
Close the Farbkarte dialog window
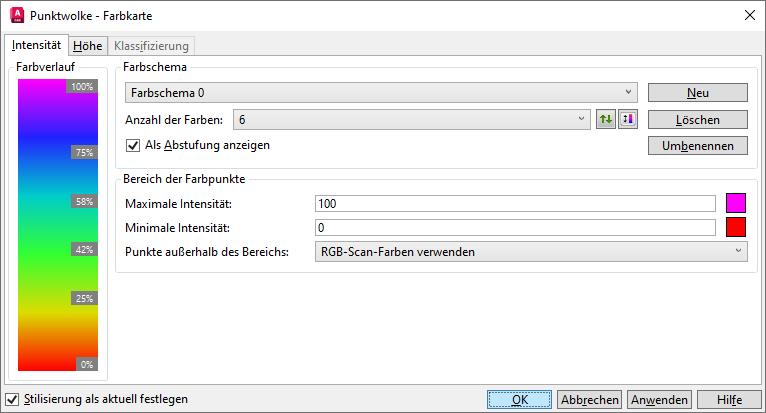pos(750,15)
